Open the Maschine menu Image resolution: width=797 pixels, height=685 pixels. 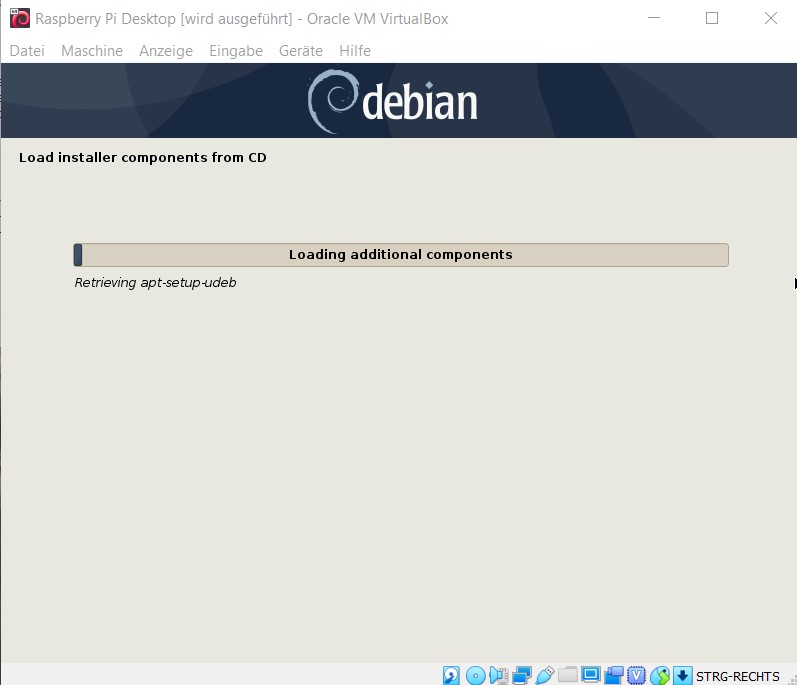pos(92,51)
